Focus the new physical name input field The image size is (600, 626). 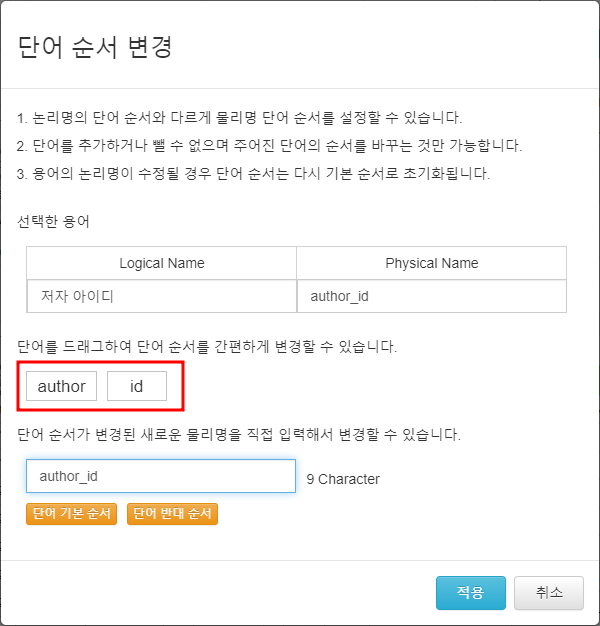pos(161,477)
